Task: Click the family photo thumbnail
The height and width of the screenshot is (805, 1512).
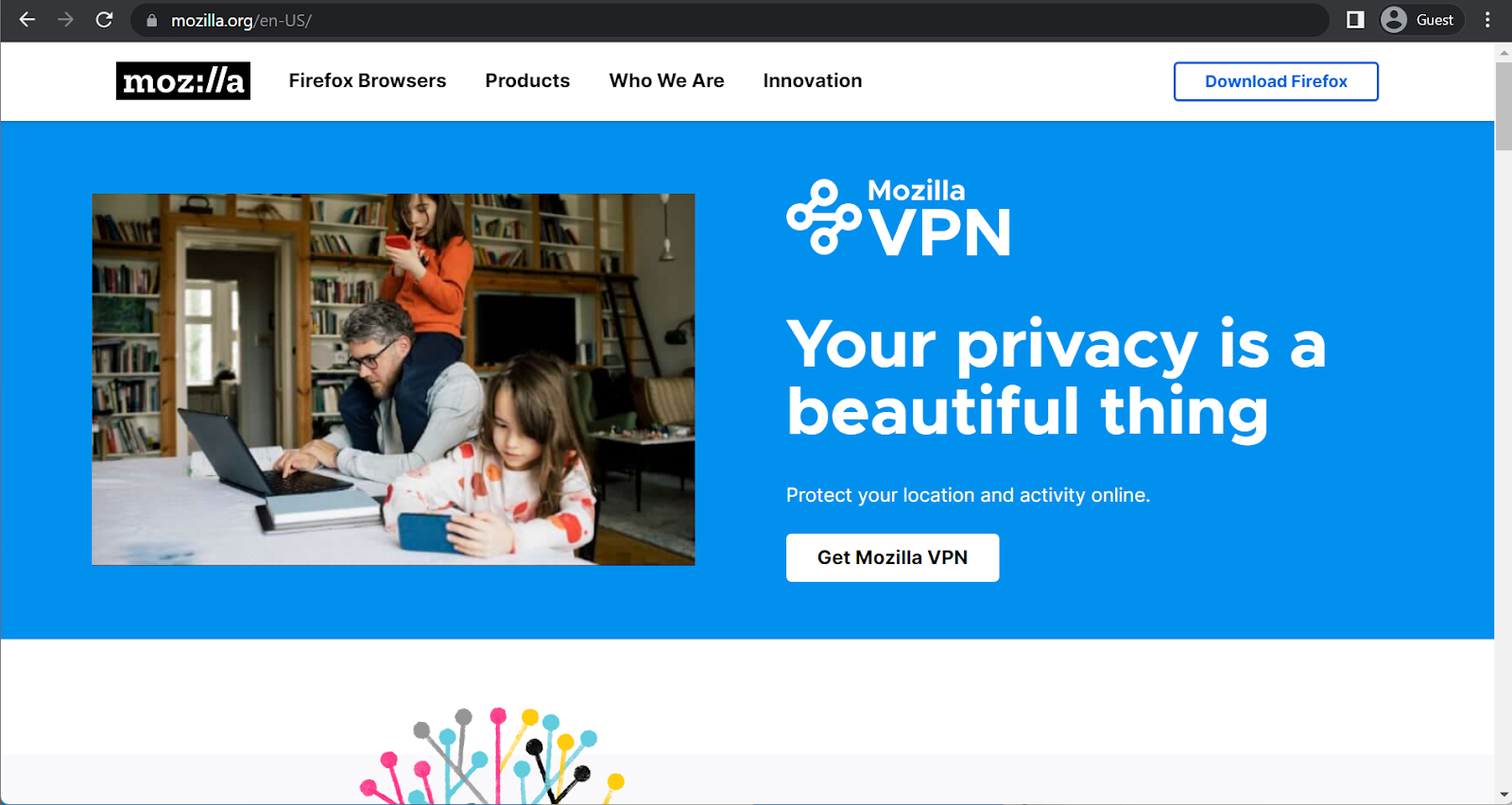Action: [x=393, y=380]
